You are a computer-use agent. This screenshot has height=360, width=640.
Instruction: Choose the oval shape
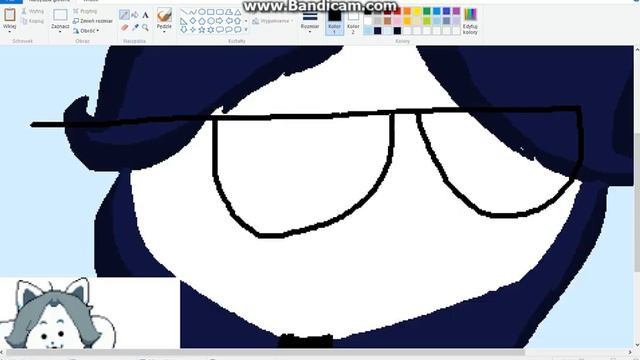(x=202, y=12)
